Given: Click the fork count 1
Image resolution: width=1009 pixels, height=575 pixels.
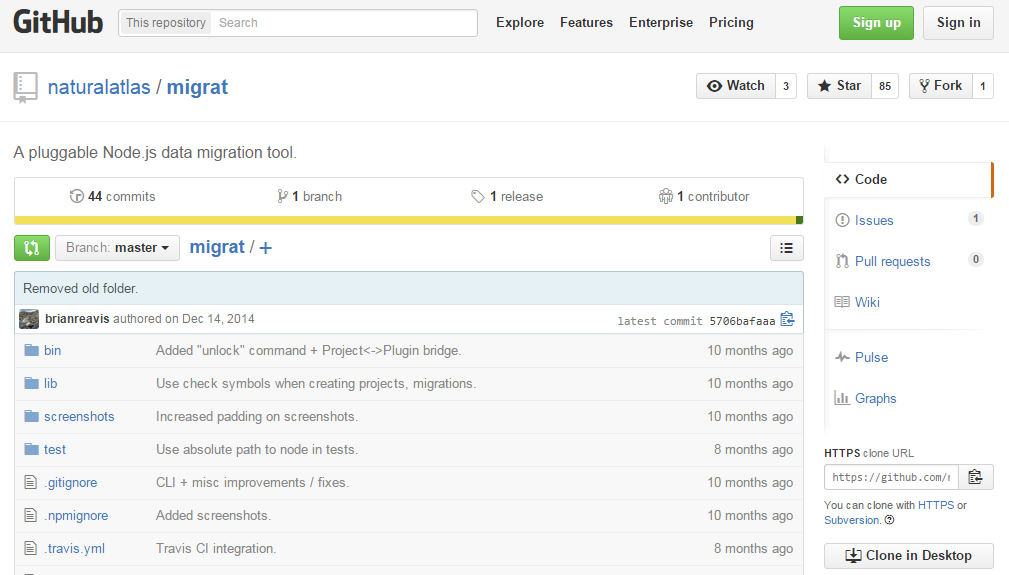Looking at the screenshot, I should (x=983, y=86).
